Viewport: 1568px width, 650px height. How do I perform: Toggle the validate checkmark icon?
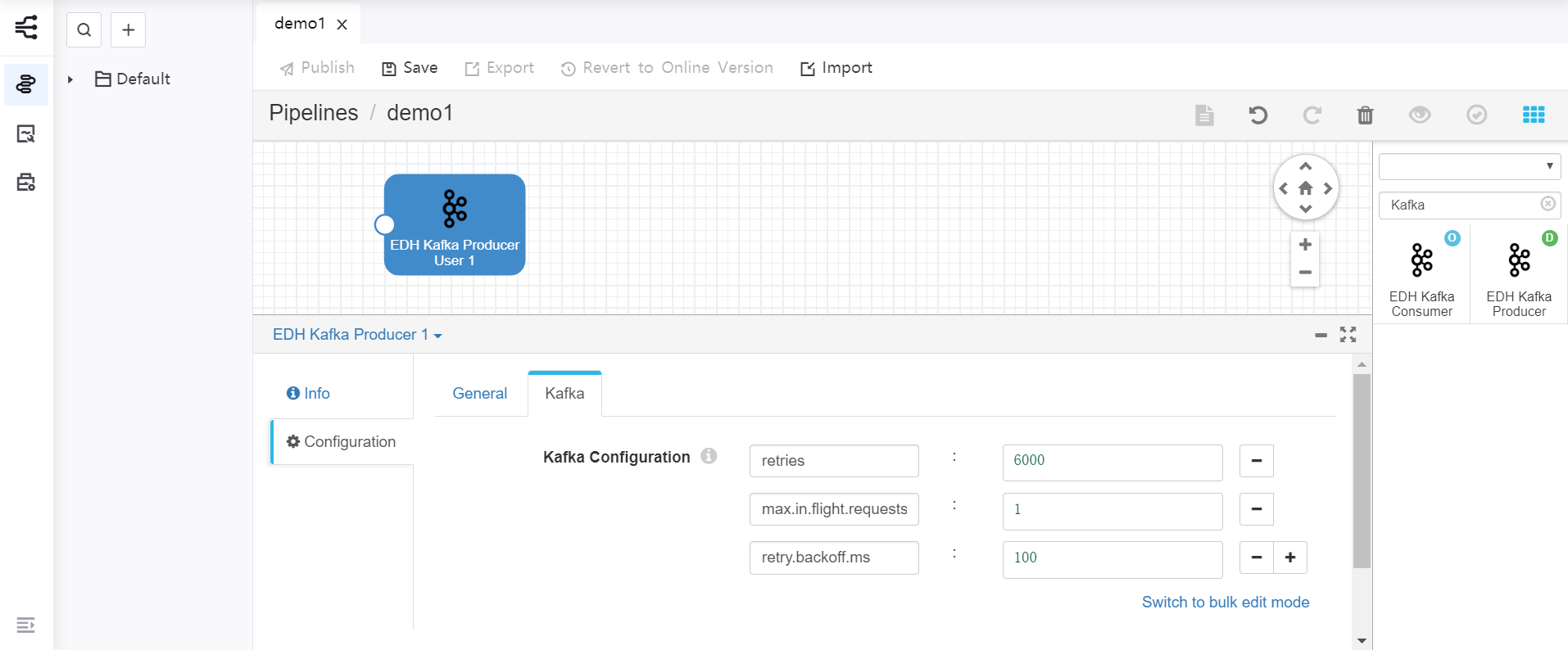point(1476,115)
